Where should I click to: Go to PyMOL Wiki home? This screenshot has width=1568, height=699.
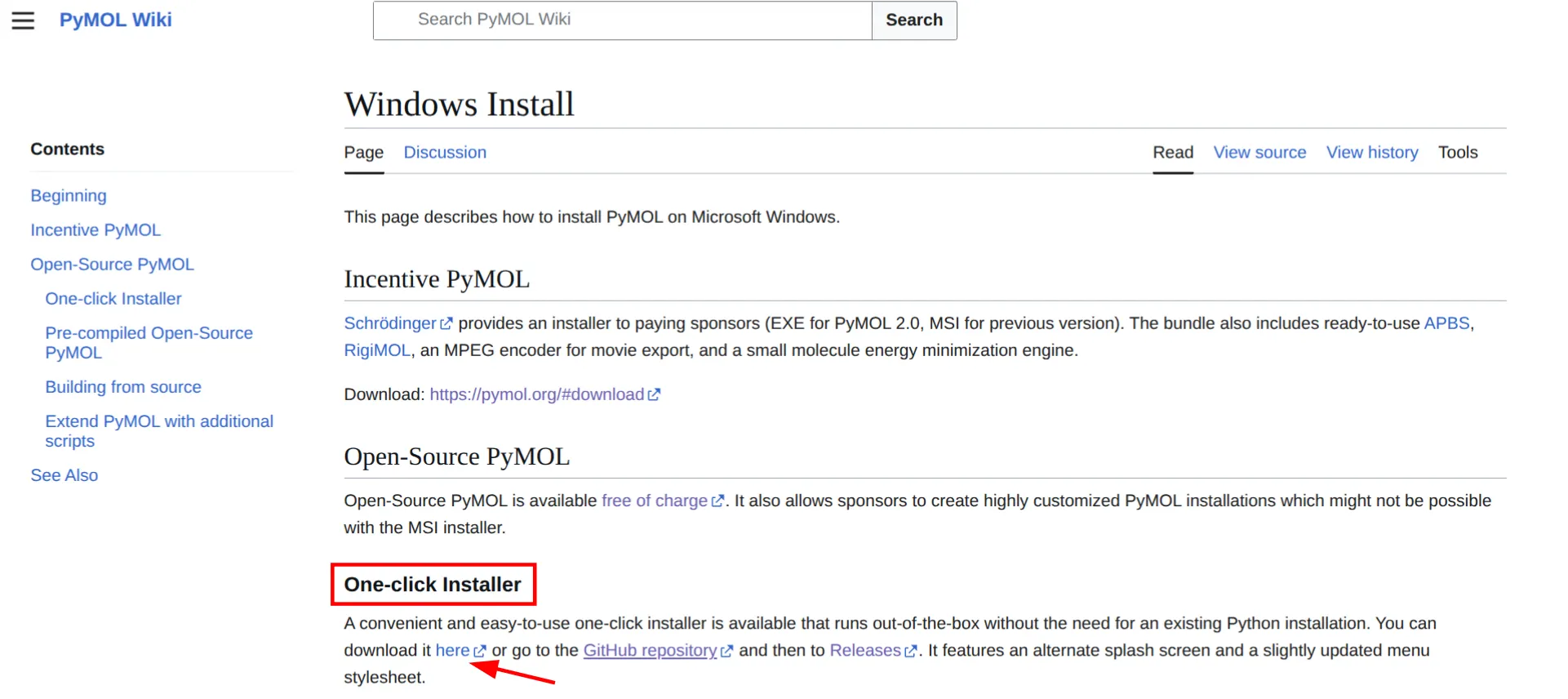click(115, 20)
